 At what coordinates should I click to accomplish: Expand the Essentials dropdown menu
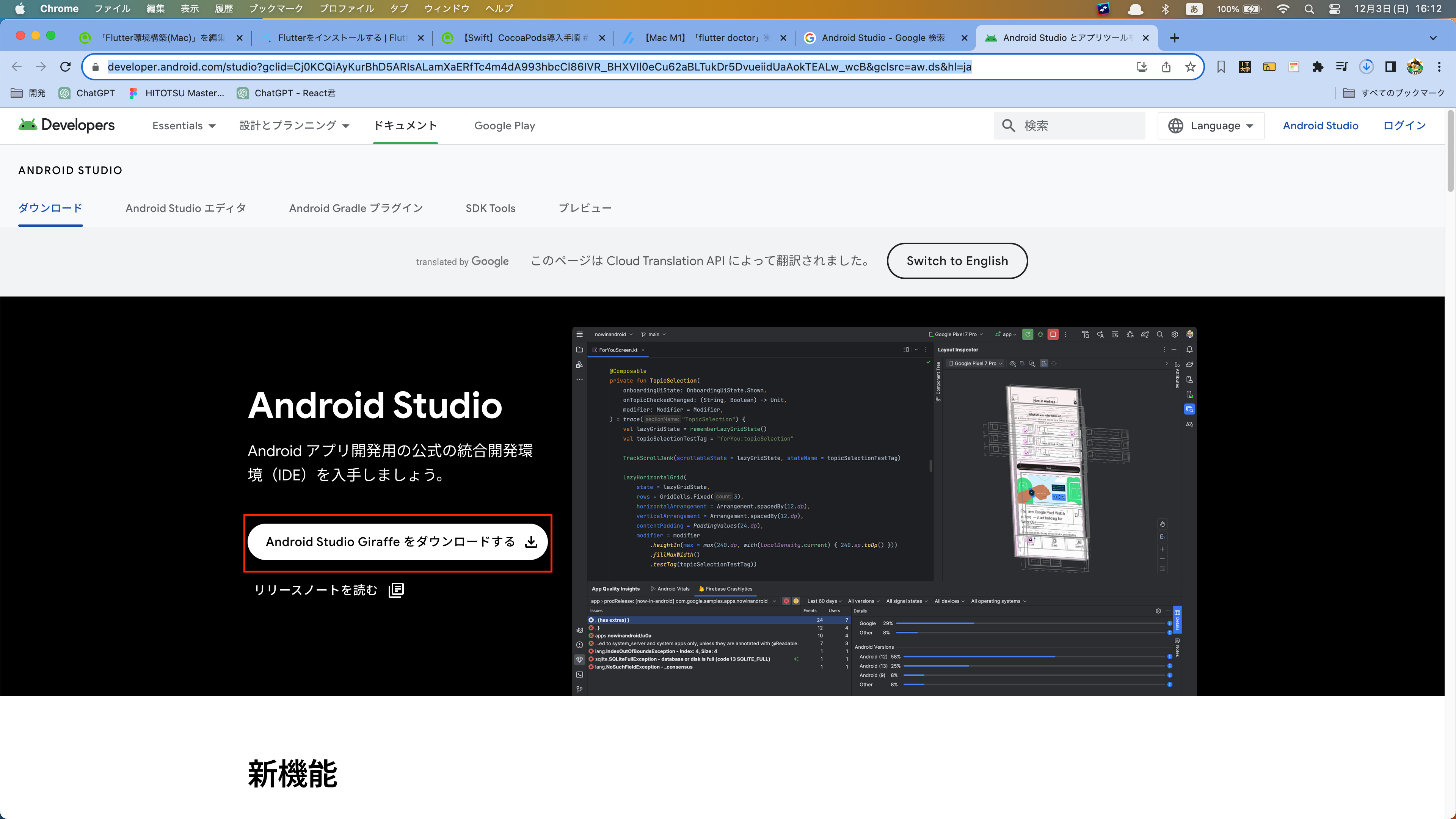click(x=184, y=126)
